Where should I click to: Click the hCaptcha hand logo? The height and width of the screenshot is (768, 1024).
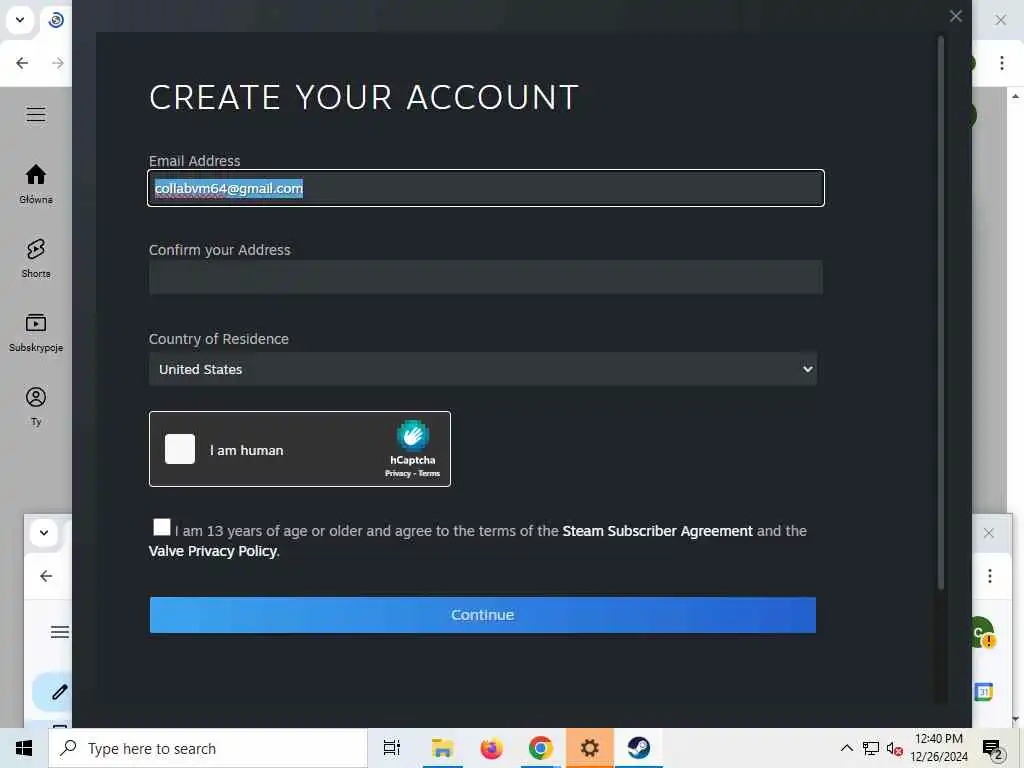click(x=413, y=436)
